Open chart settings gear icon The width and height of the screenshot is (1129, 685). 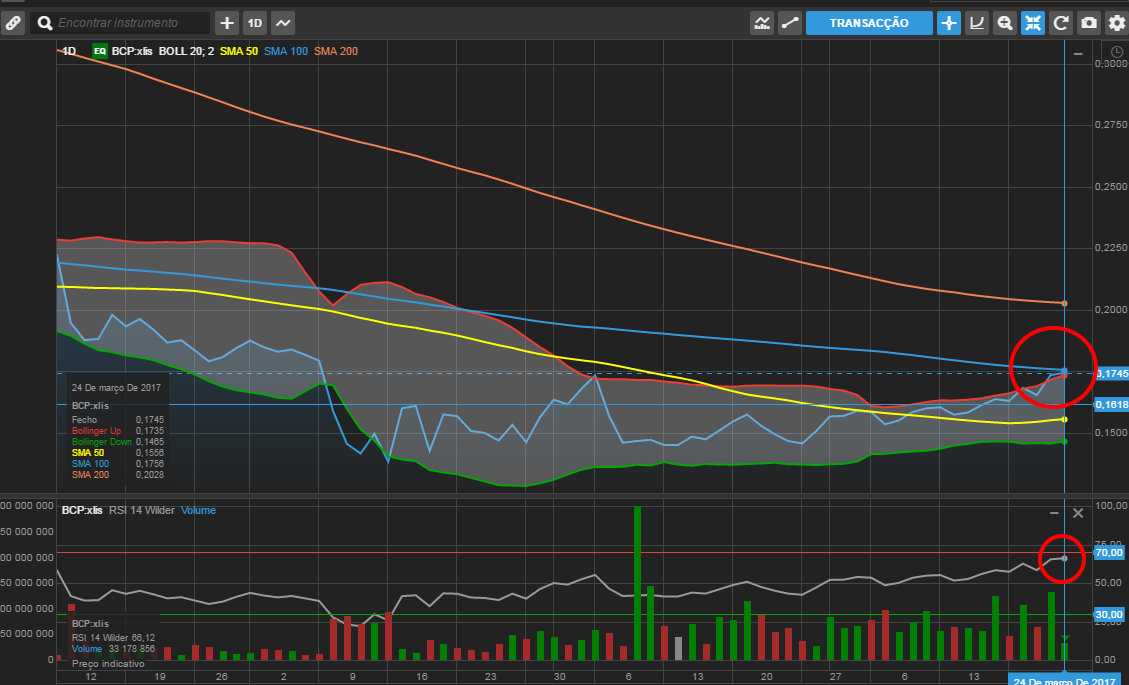(x=1116, y=22)
